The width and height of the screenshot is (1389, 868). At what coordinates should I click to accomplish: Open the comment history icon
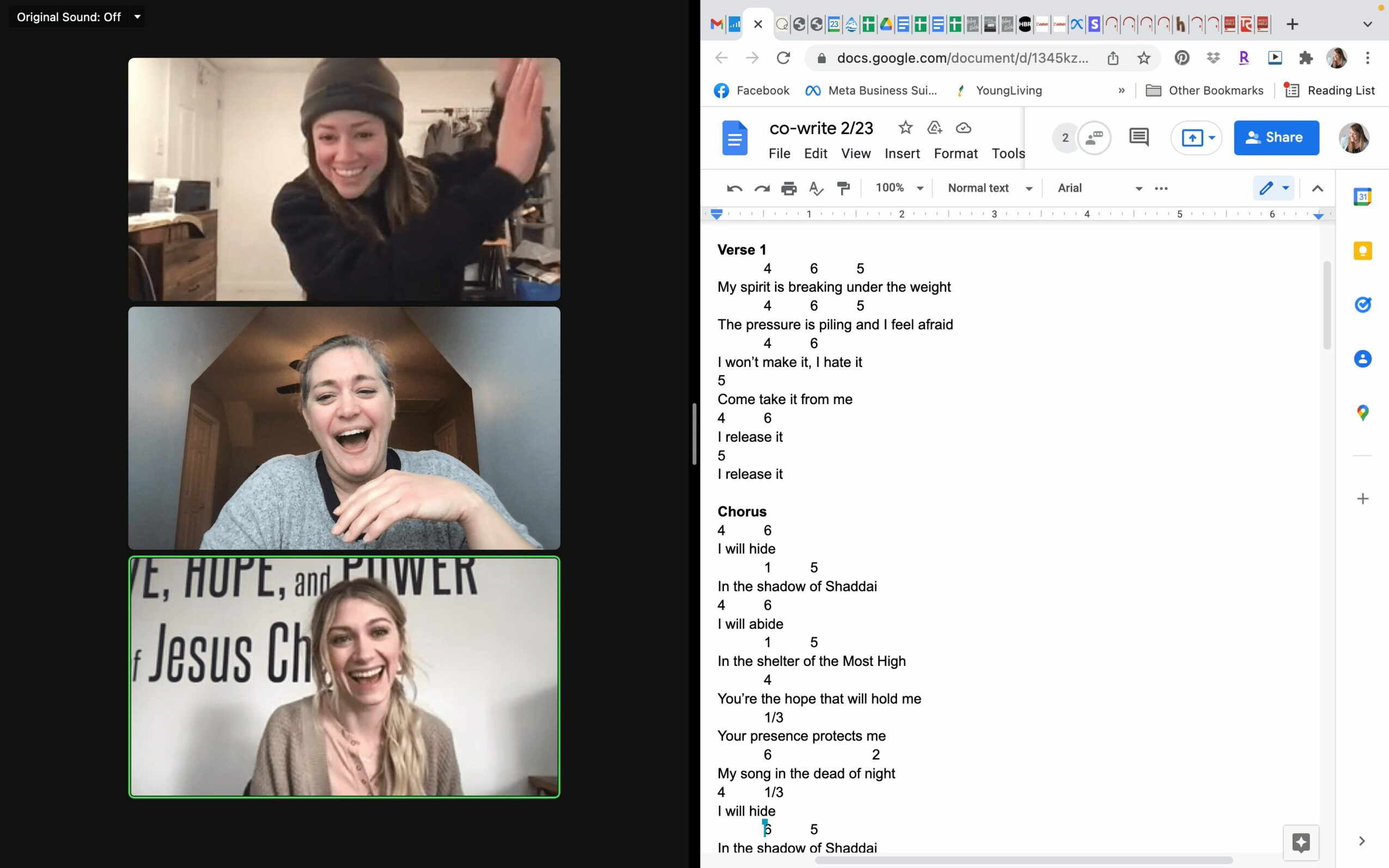(1139, 138)
